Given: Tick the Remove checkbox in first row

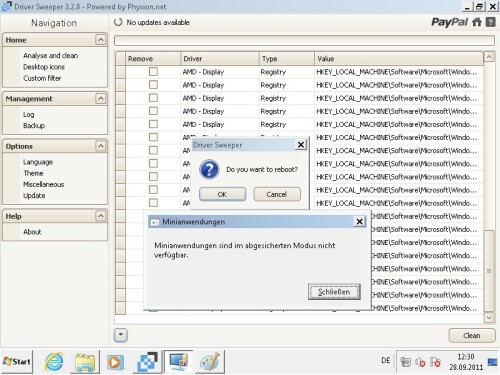Looking at the screenshot, I should click(x=153, y=72).
